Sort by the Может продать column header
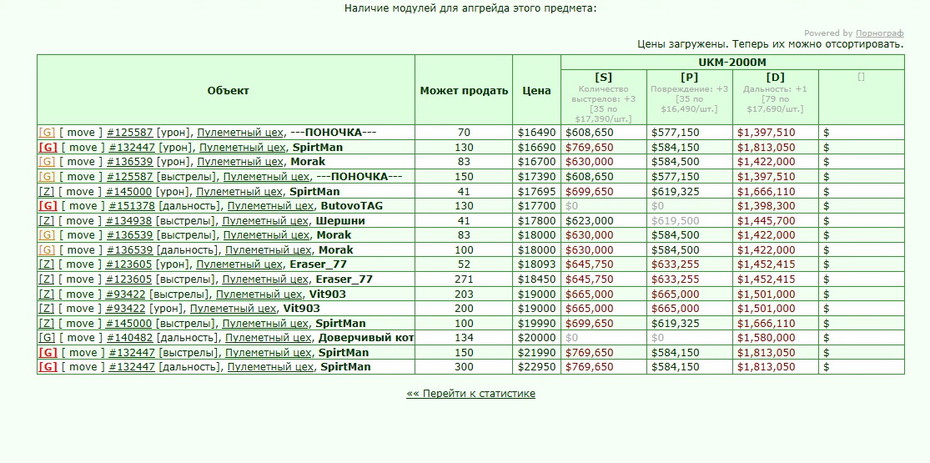 (x=464, y=91)
